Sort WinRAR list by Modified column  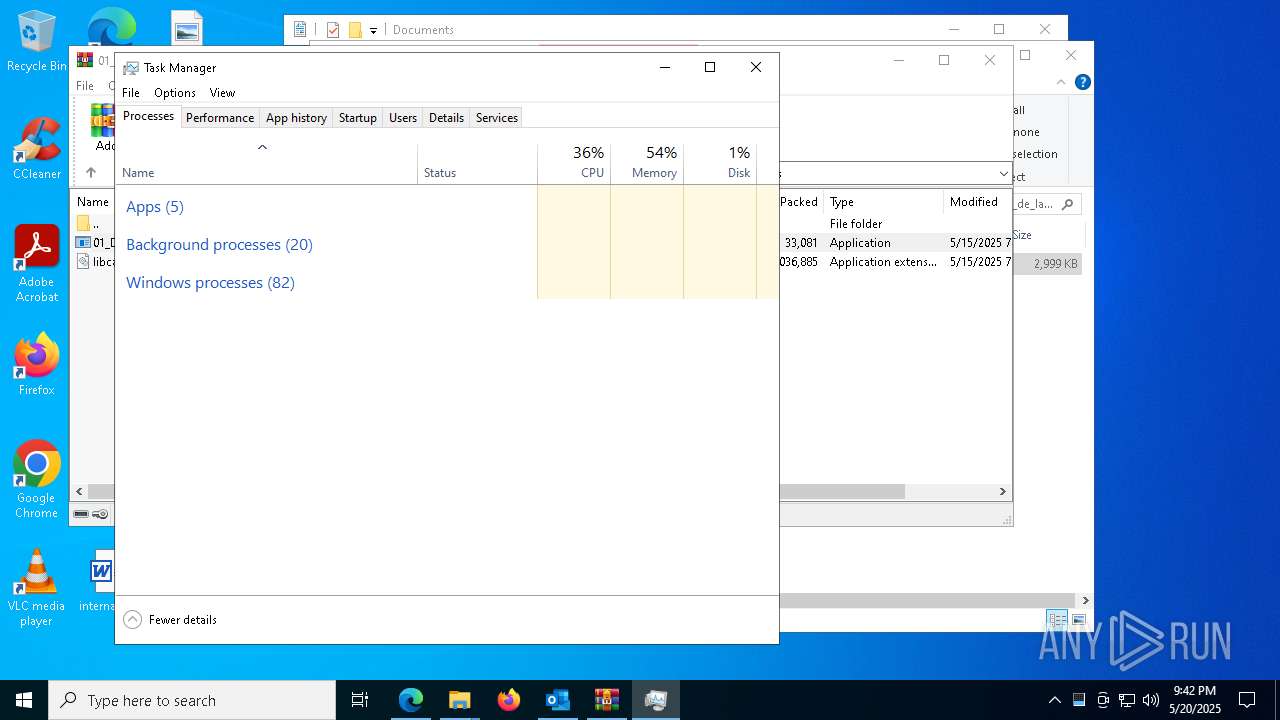click(x=977, y=202)
